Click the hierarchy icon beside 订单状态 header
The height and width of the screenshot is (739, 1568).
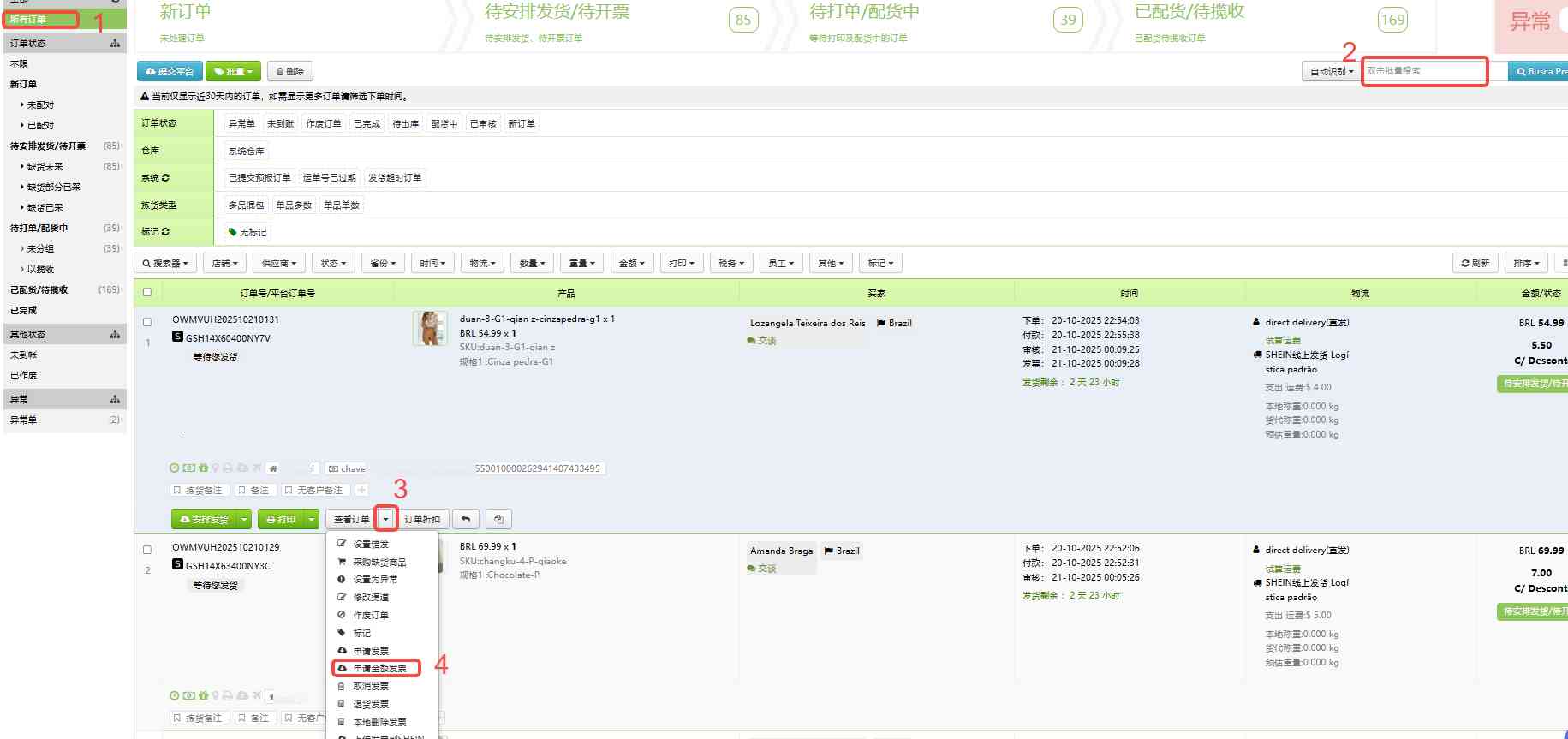click(115, 43)
